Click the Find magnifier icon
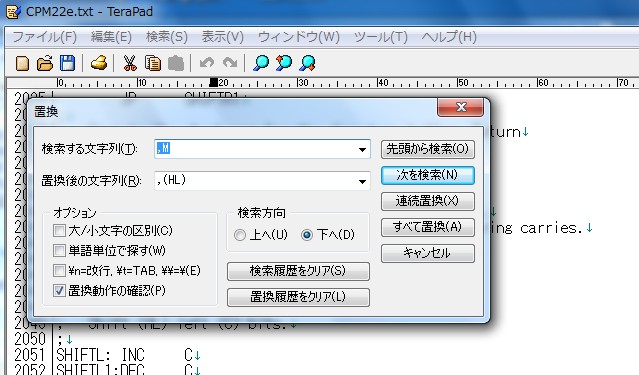The image size is (639, 375). point(261,63)
